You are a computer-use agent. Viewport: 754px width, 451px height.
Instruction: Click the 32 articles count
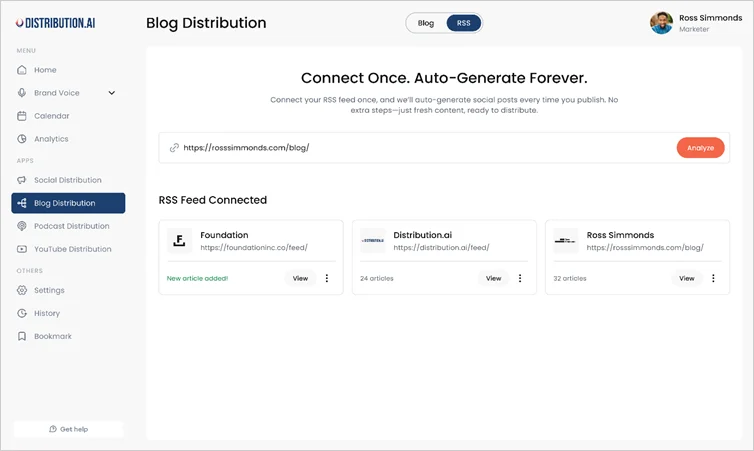click(570, 278)
